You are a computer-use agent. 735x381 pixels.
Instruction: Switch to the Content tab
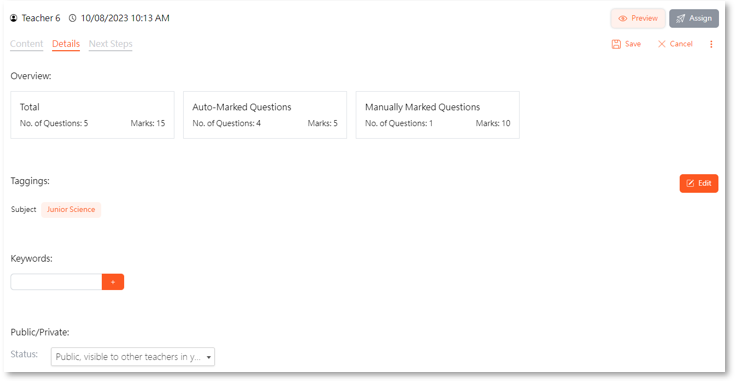(x=26, y=44)
